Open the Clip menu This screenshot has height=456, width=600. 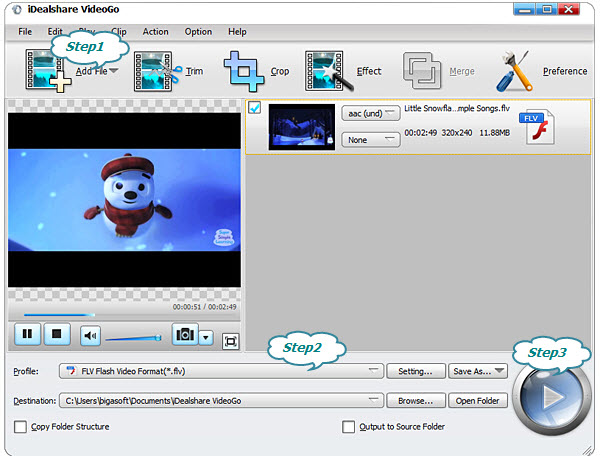pyautogui.click(x=119, y=32)
